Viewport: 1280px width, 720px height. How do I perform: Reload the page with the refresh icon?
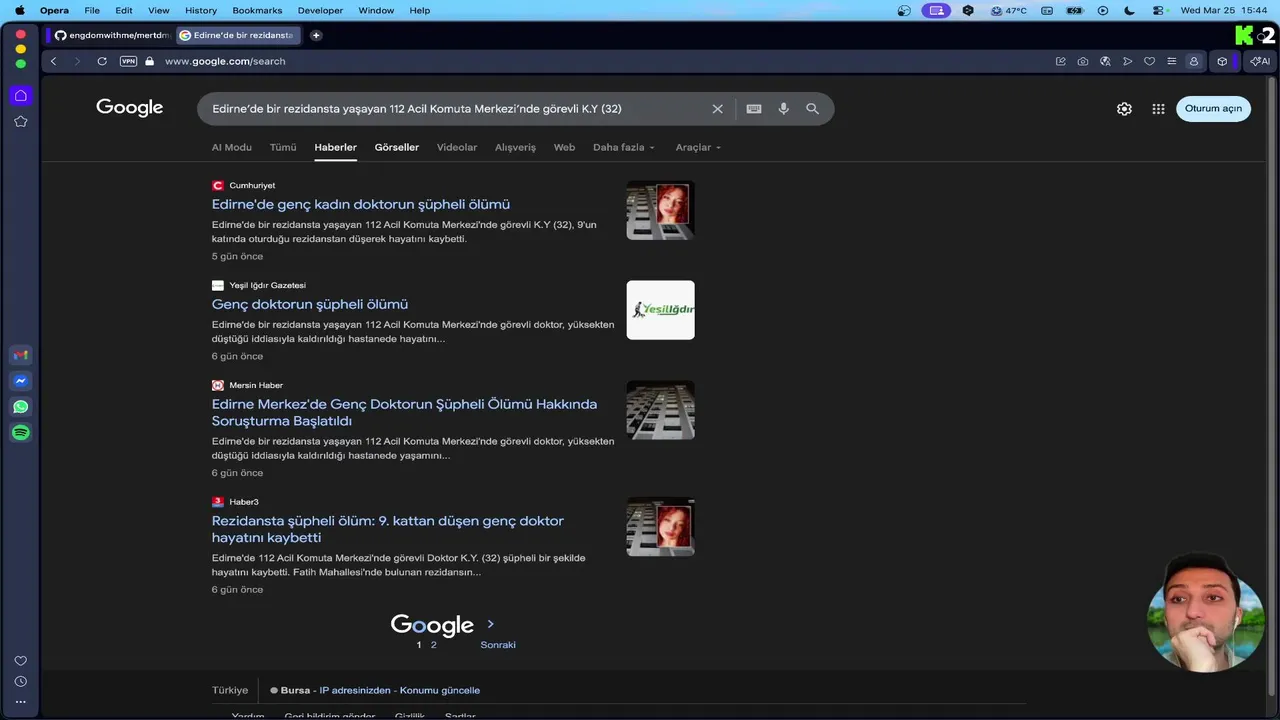pos(102,61)
